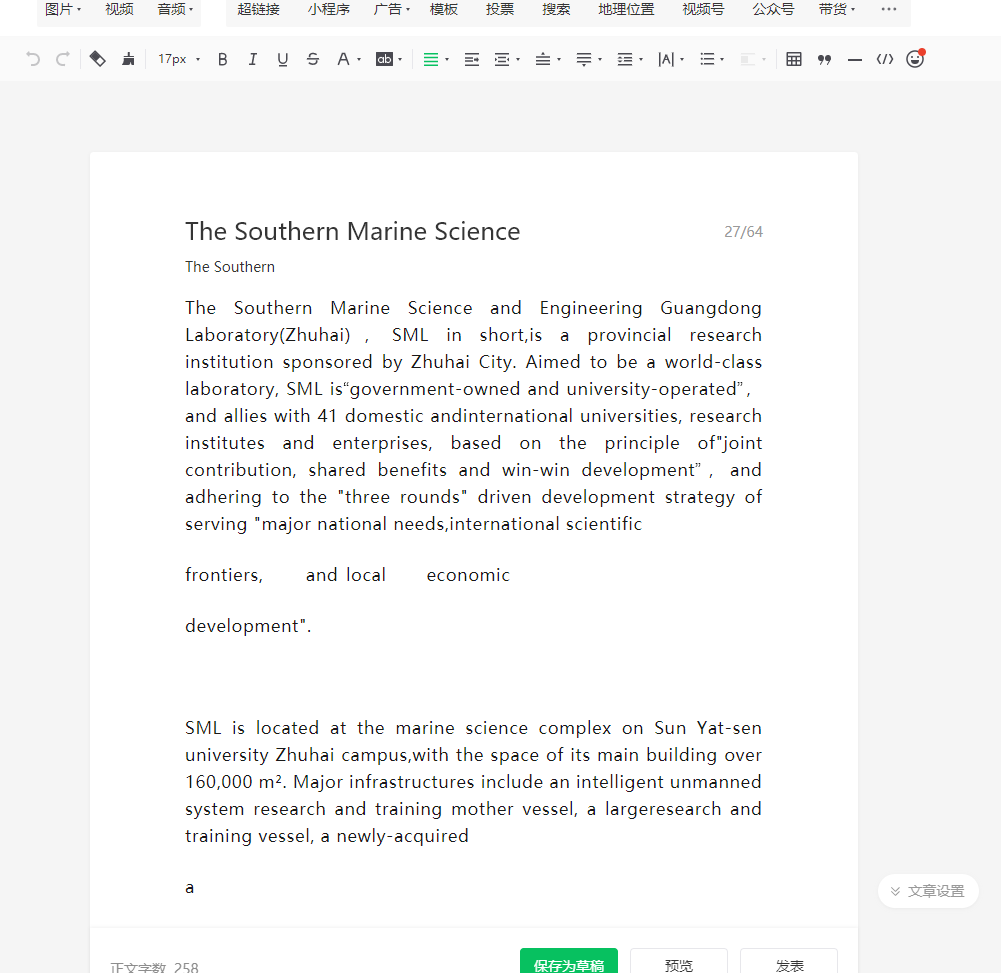Click the word "economic" in body
Image resolution: width=1001 pixels, height=973 pixels.
(468, 575)
